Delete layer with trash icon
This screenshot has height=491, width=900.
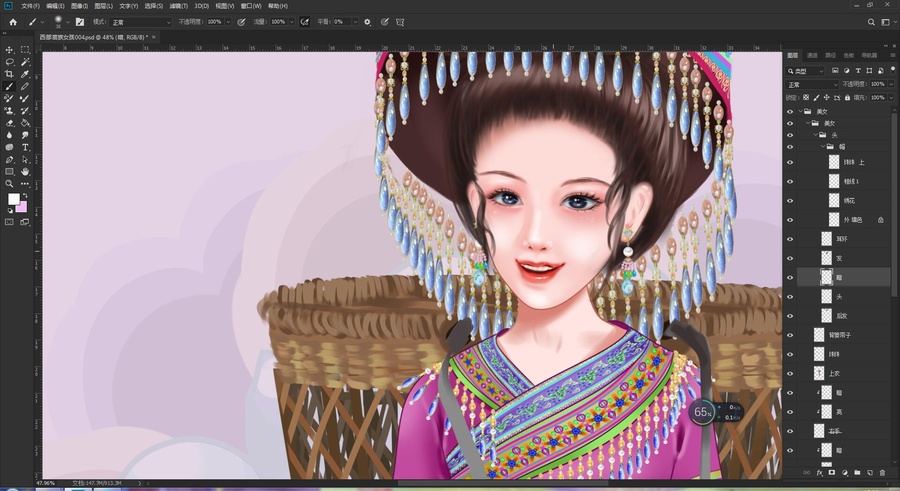[x=882, y=473]
